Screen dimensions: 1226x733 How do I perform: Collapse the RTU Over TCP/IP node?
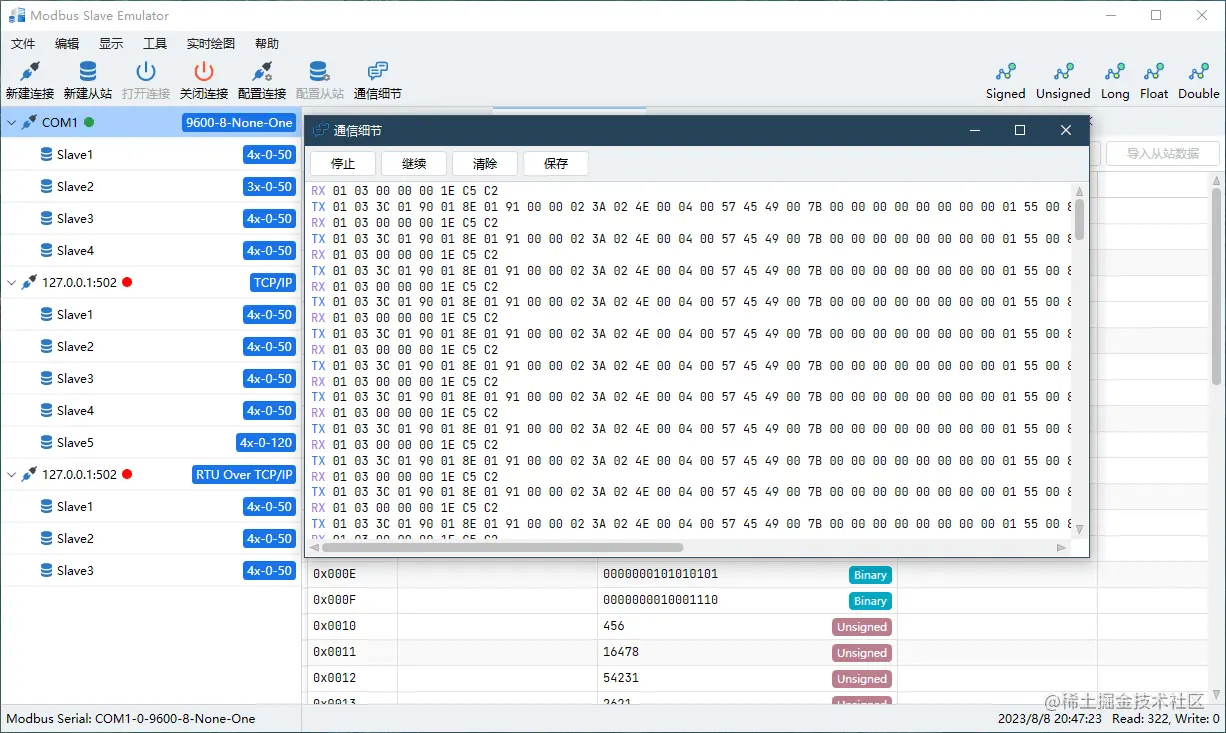11,474
